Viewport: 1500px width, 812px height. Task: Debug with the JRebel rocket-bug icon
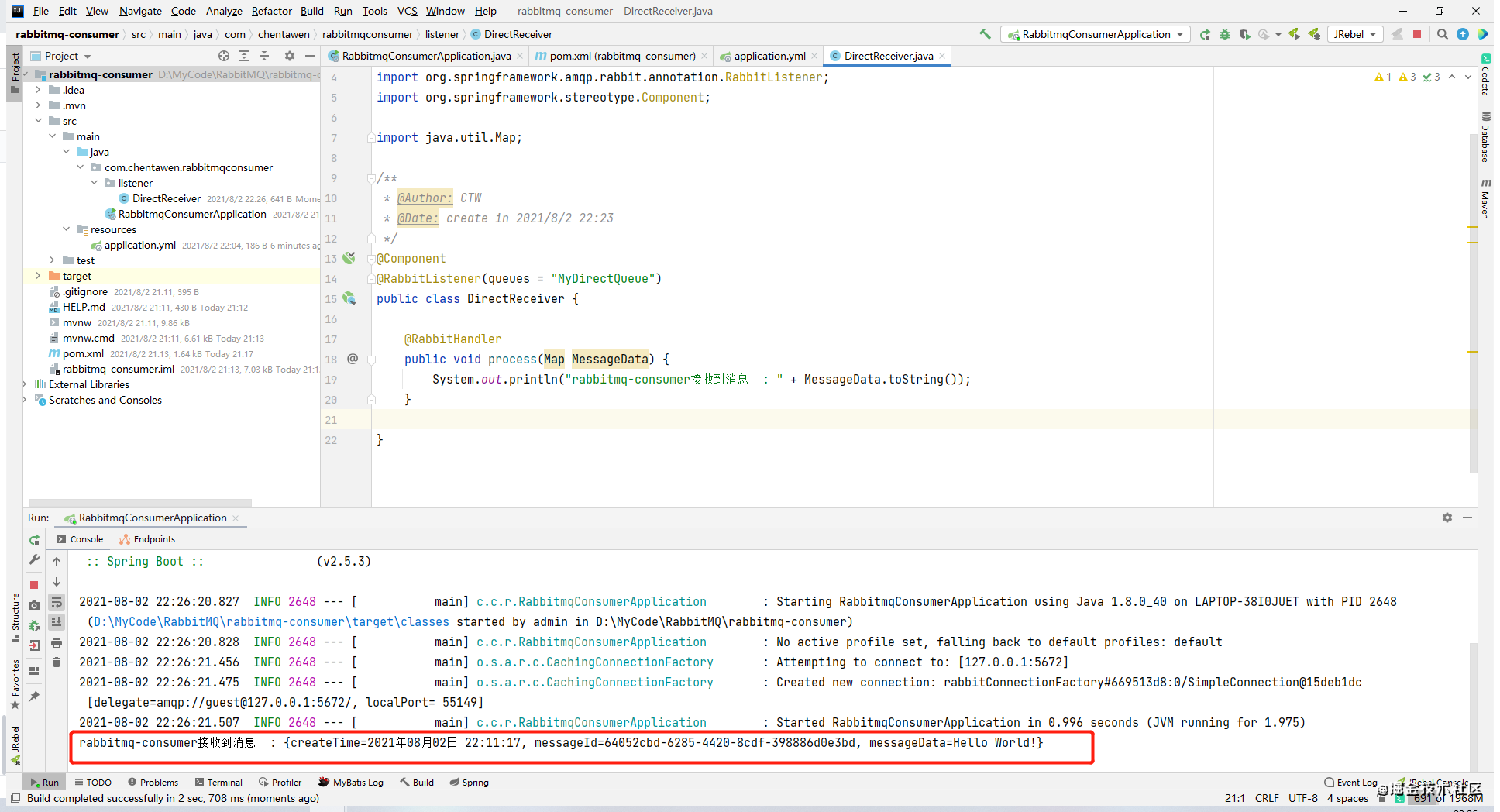tap(1314, 34)
